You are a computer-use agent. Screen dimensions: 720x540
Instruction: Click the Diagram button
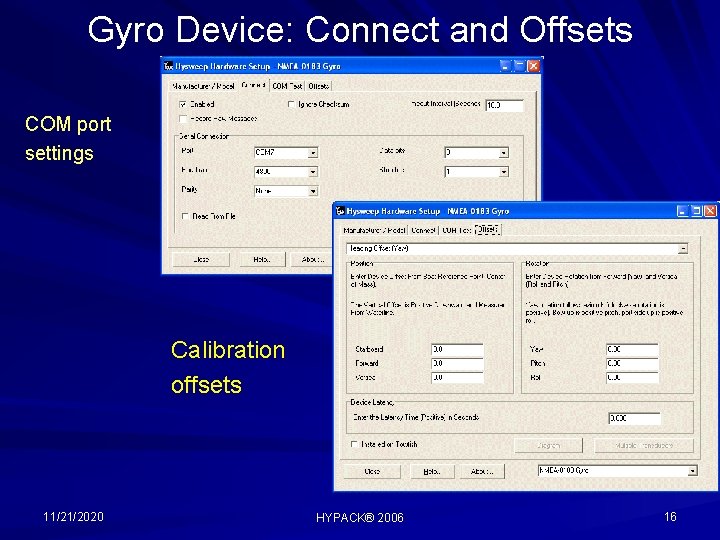coord(548,445)
